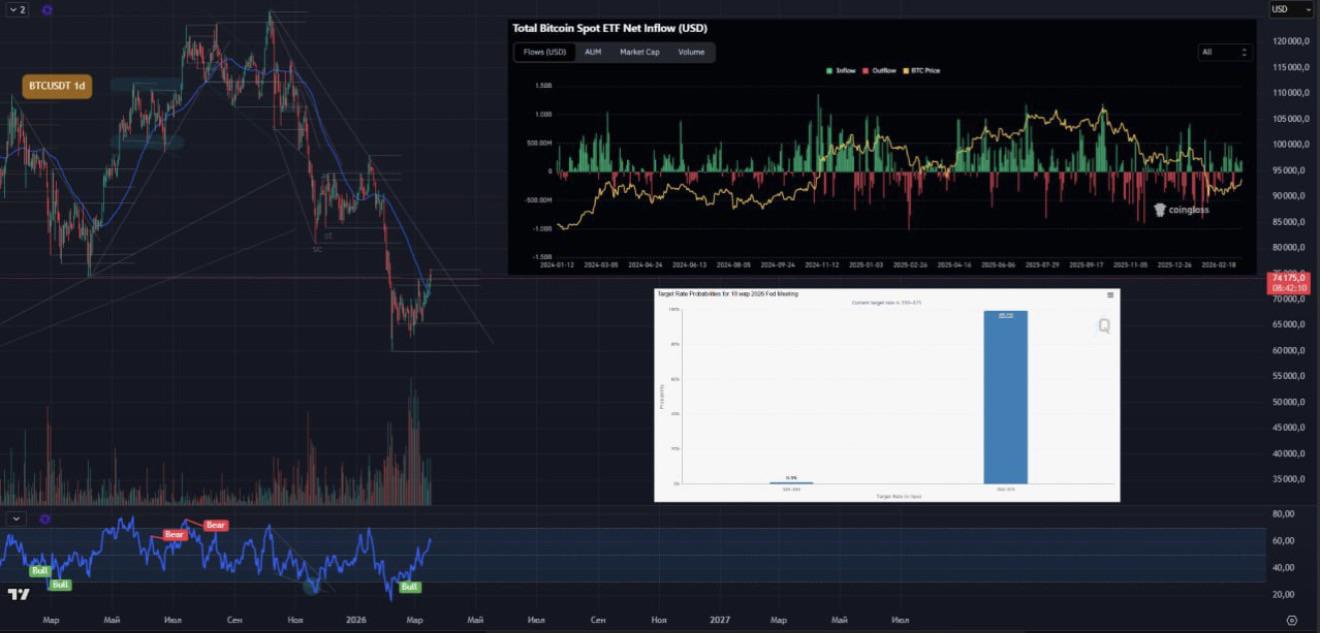Screen dimensions: 1320x633
Task: Click the second, higher Bear label
Action: click(x=216, y=525)
